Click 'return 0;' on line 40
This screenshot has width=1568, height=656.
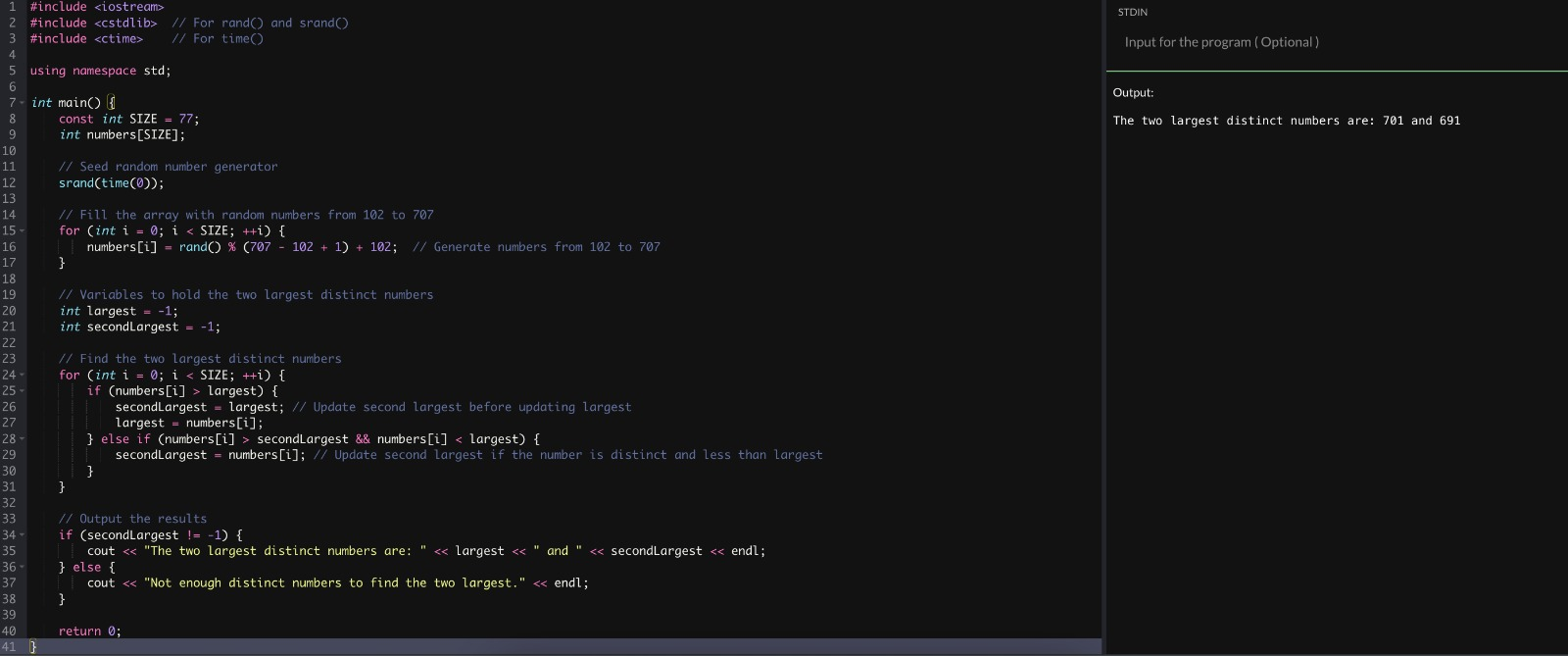click(90, 631)
